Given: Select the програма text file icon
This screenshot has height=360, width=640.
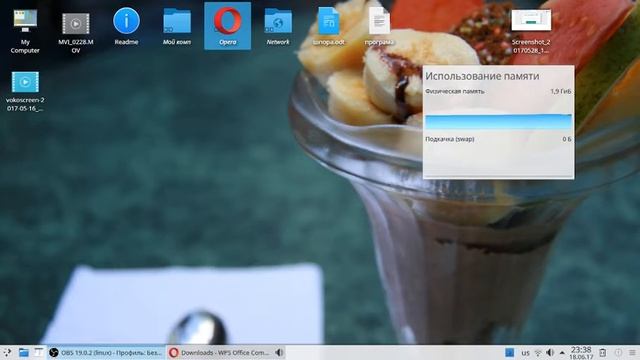Looking at the screenshot, I should coord(379,26).
